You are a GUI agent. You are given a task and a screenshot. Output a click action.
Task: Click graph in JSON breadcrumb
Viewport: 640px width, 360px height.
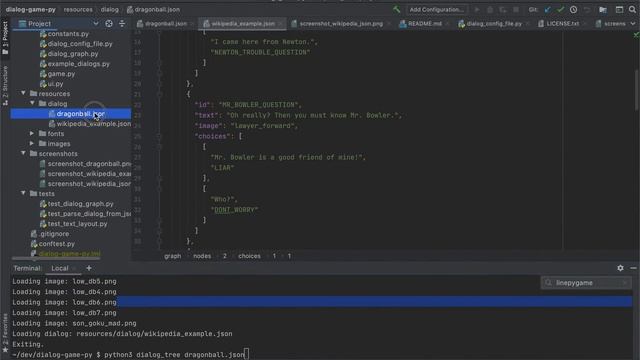(x=173, y=256)
